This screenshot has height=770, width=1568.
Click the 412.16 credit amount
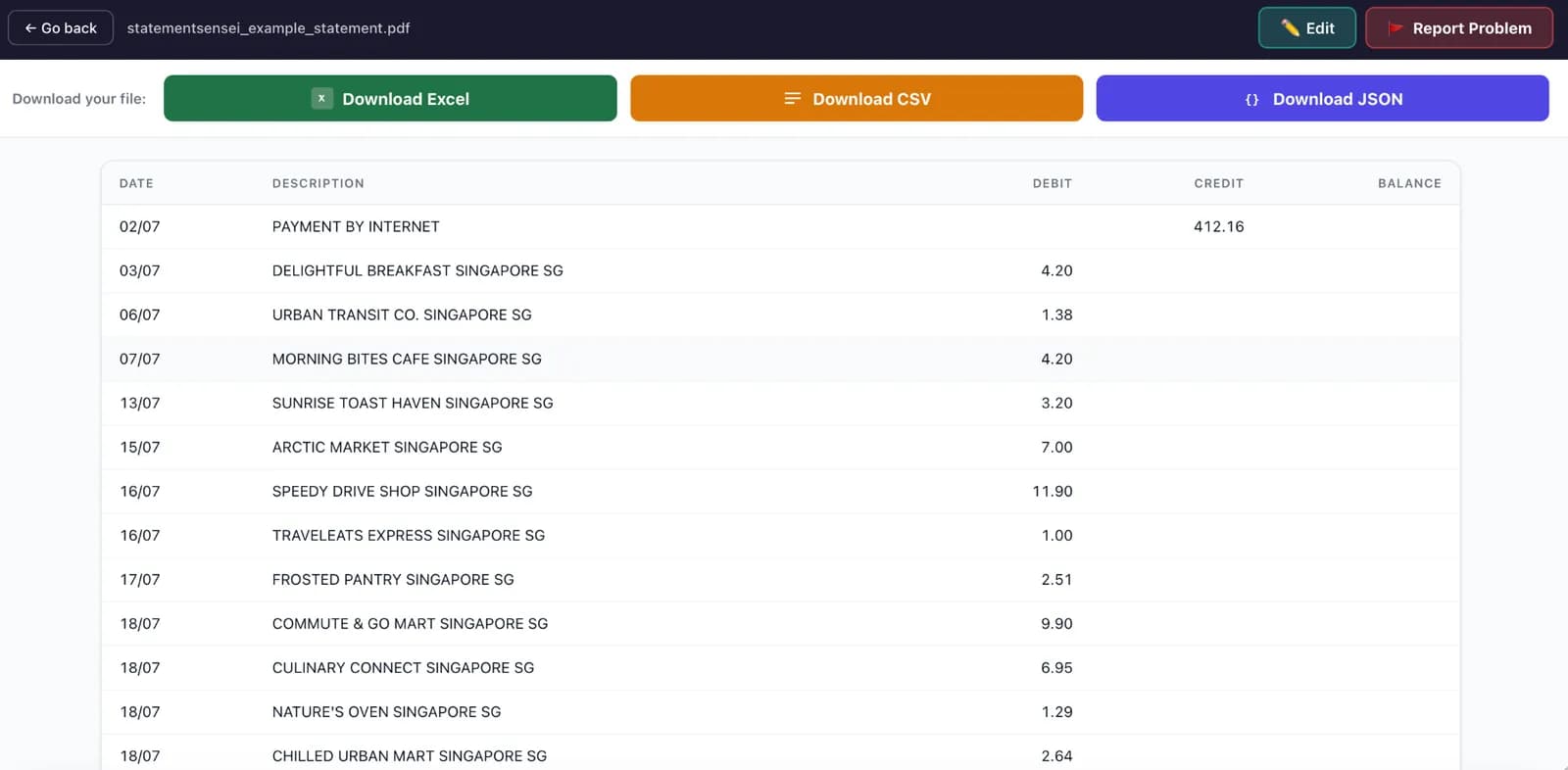click(x=1219, y=226)
